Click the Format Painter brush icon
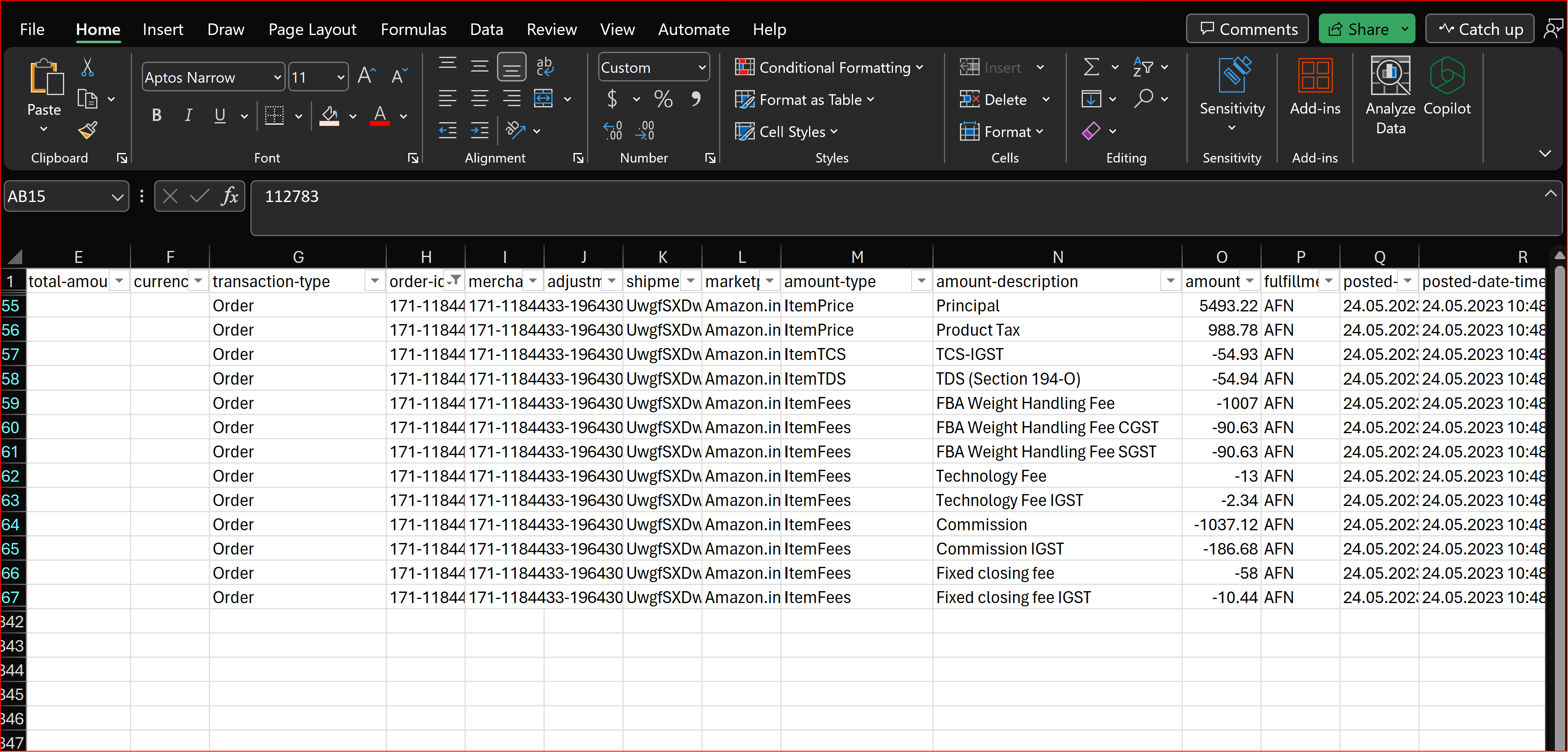 click(88, 130)
